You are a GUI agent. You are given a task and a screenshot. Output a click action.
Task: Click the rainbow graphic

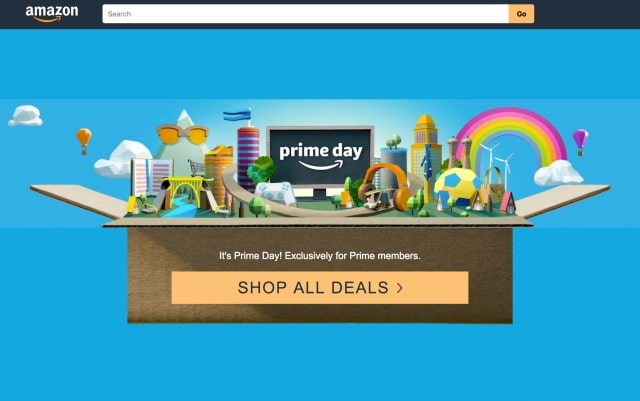coord(511,136)
